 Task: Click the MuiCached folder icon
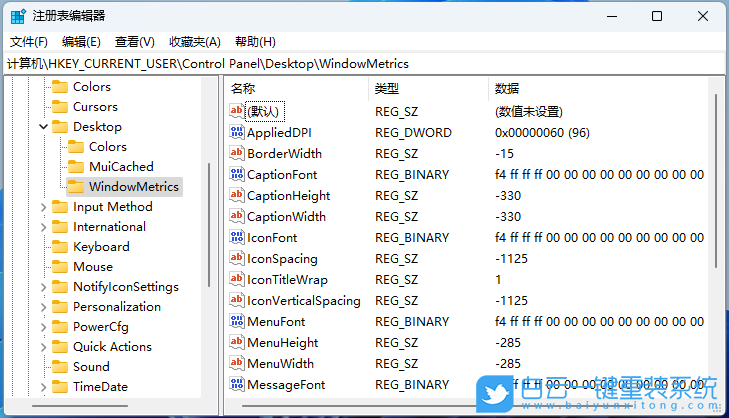[x=76, y=167]
